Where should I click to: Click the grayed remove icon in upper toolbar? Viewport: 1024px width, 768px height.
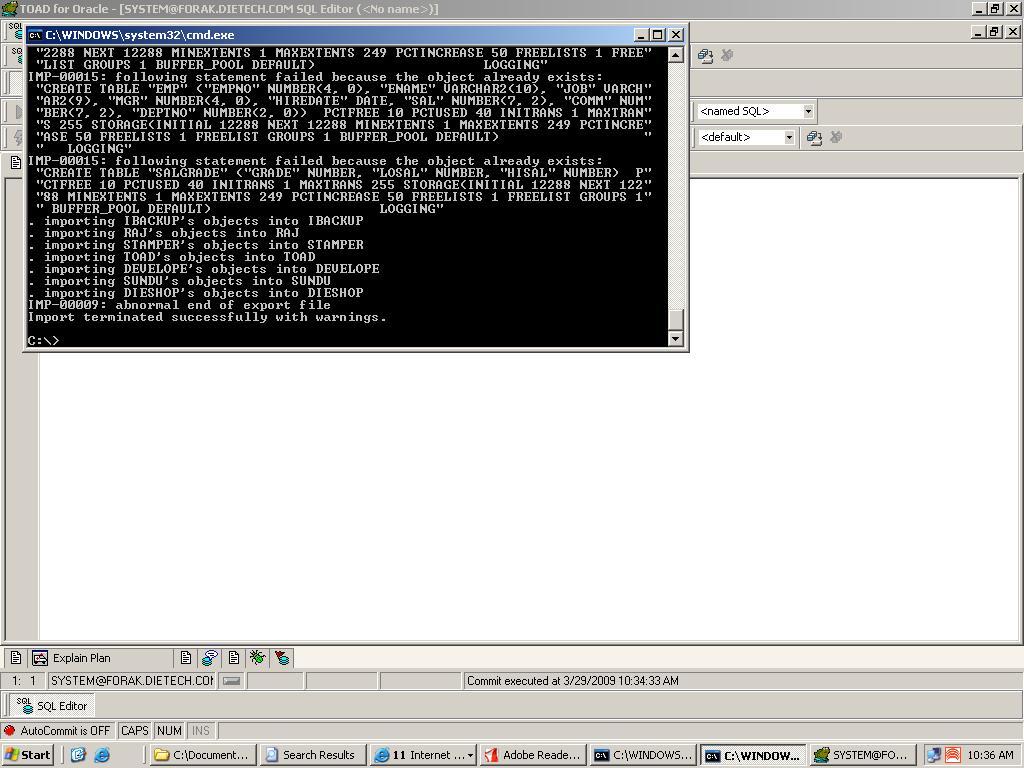727,56
